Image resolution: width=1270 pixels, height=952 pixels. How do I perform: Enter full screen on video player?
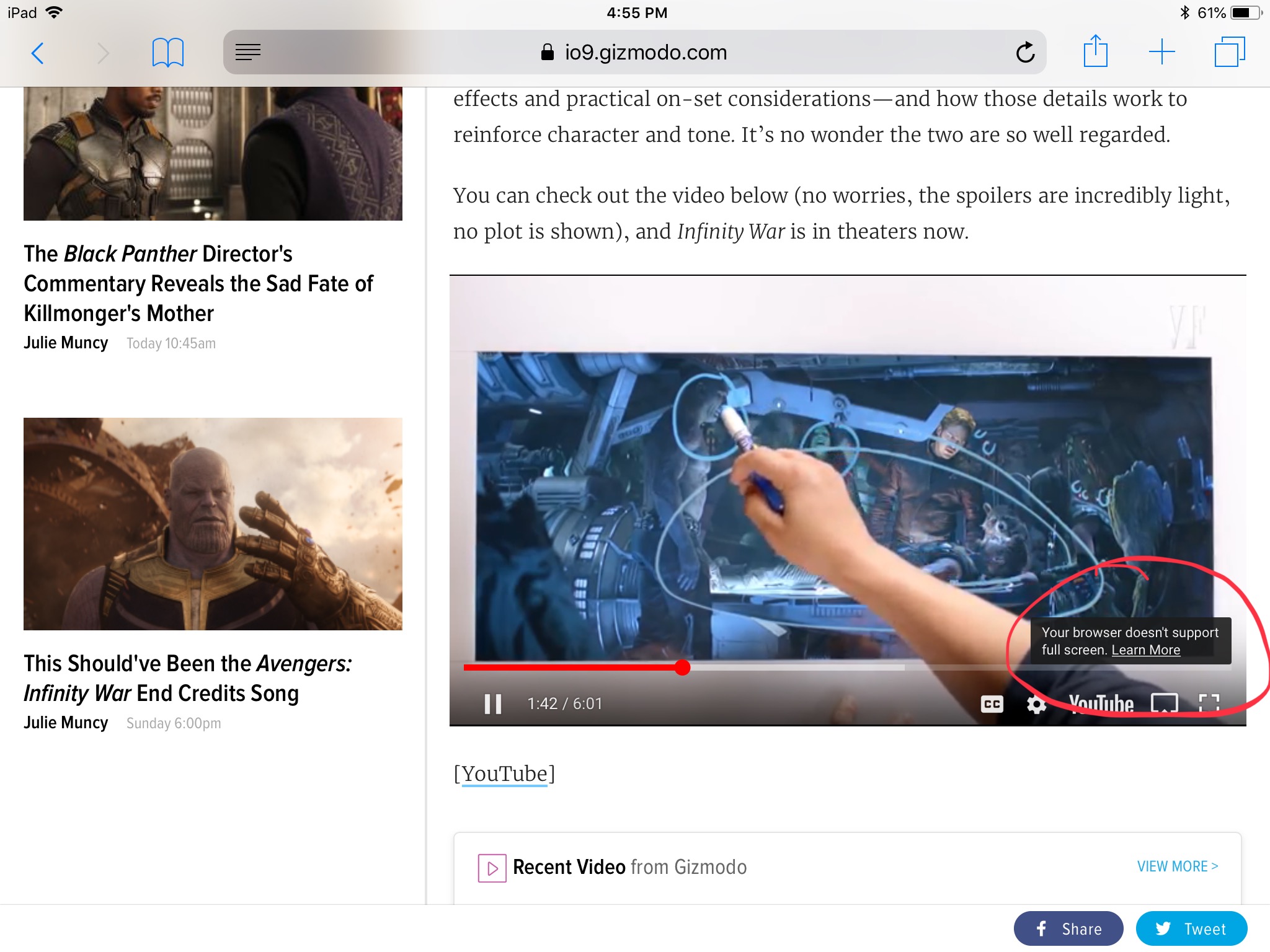click(x=1209, y=704)
